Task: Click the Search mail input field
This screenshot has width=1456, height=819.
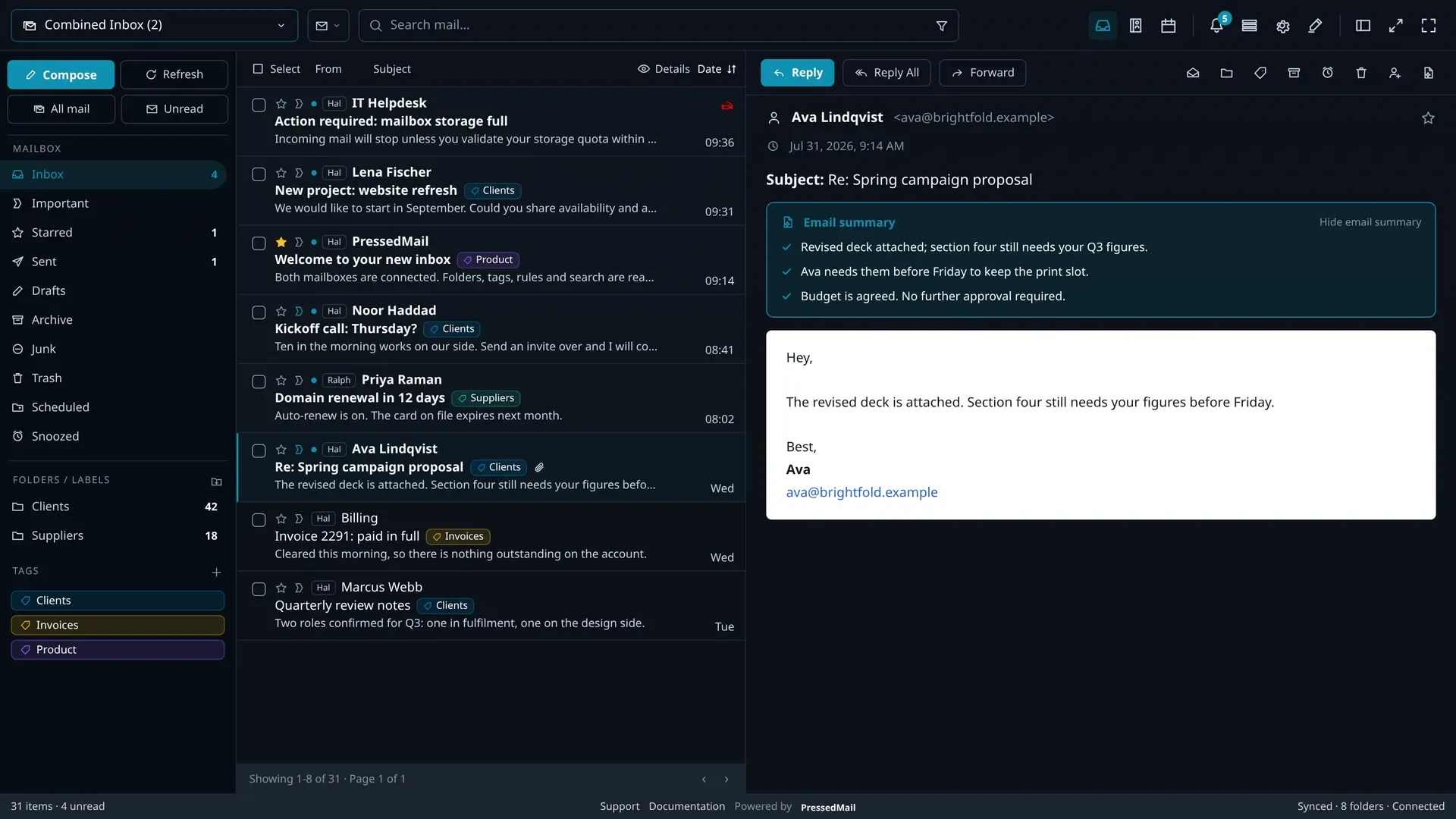Action: pos(658,25)
